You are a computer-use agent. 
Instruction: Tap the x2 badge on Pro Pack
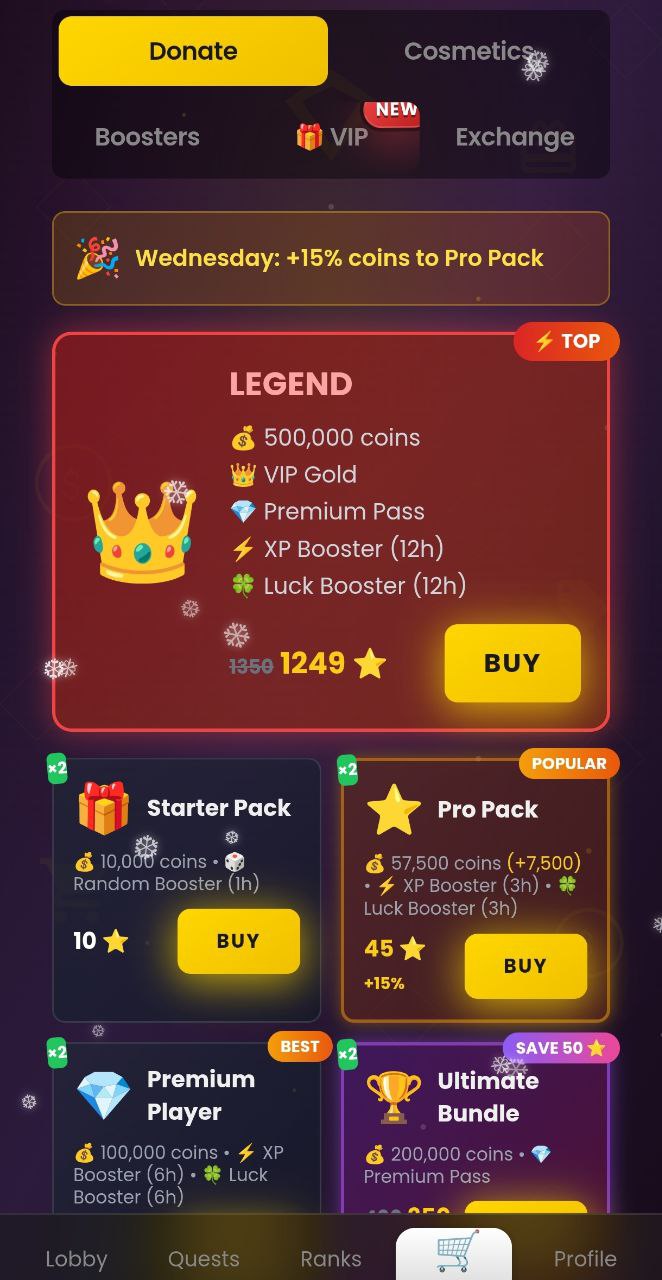[347, 769]
